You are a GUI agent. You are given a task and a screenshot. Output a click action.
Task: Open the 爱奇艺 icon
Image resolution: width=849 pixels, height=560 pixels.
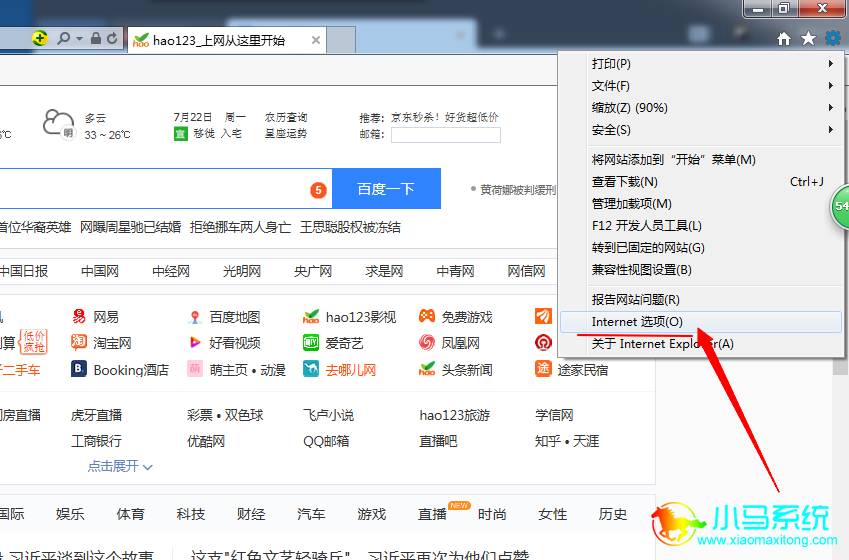[311, 342]
